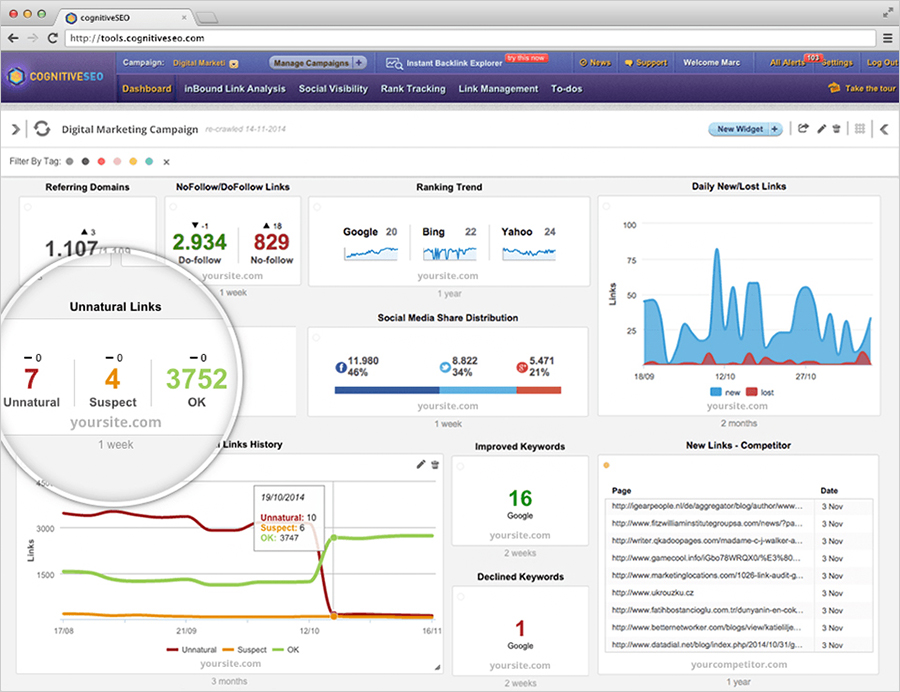Click the browser address bar
The height and width of the screenshot is (692, 900).
[470, 38]
